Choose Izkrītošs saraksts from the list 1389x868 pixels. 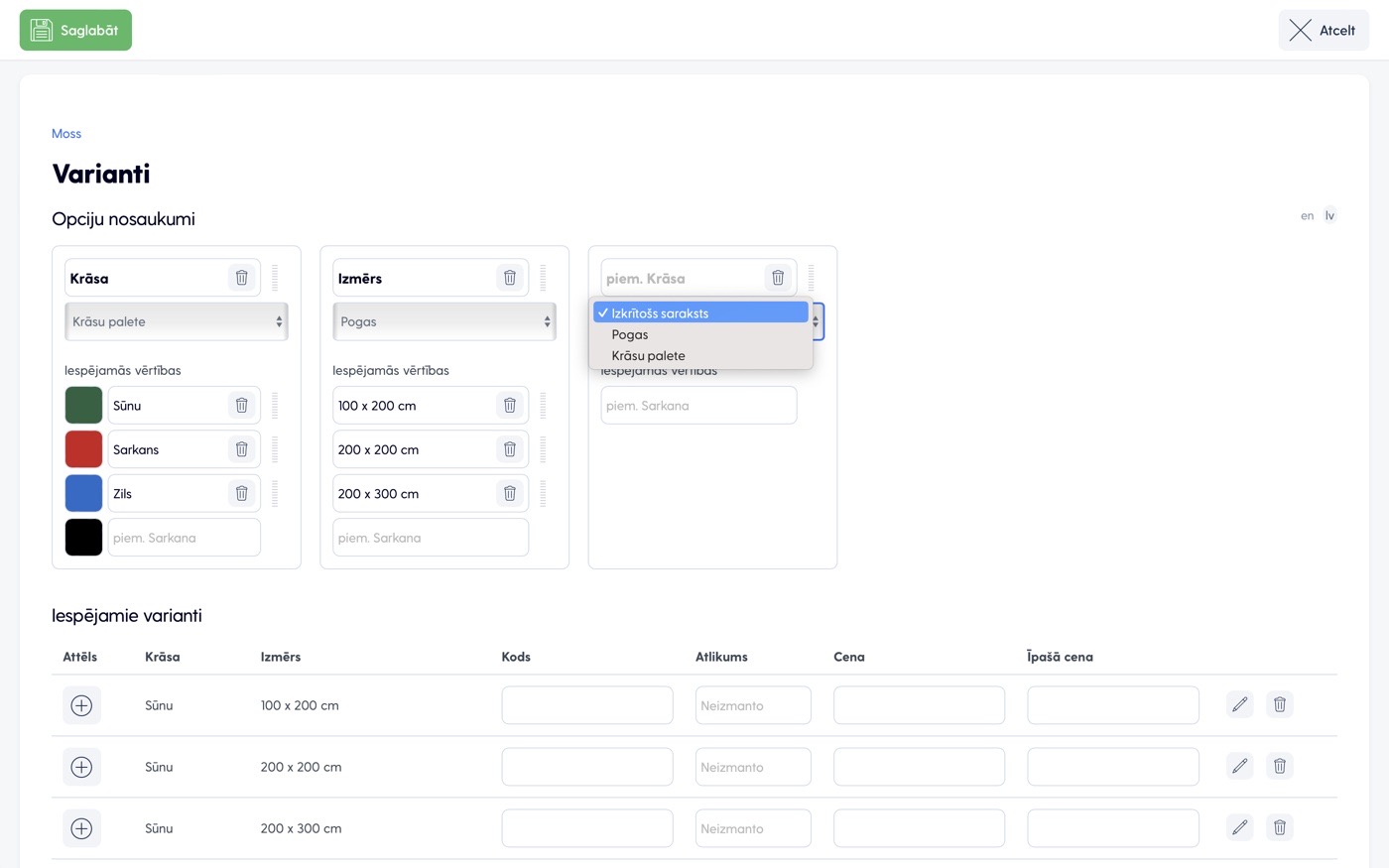click(x=700, y=312)
